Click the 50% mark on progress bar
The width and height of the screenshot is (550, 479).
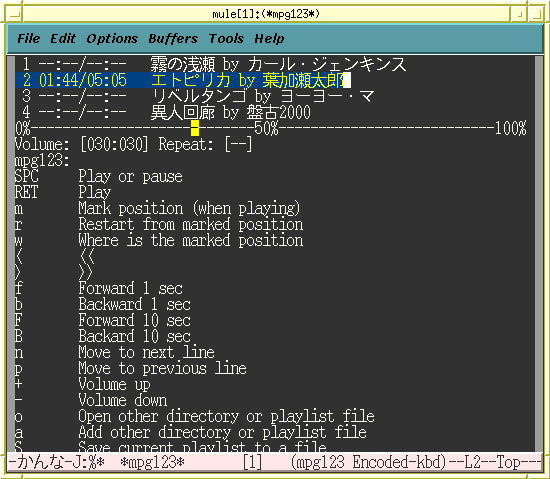click(266, 128)
